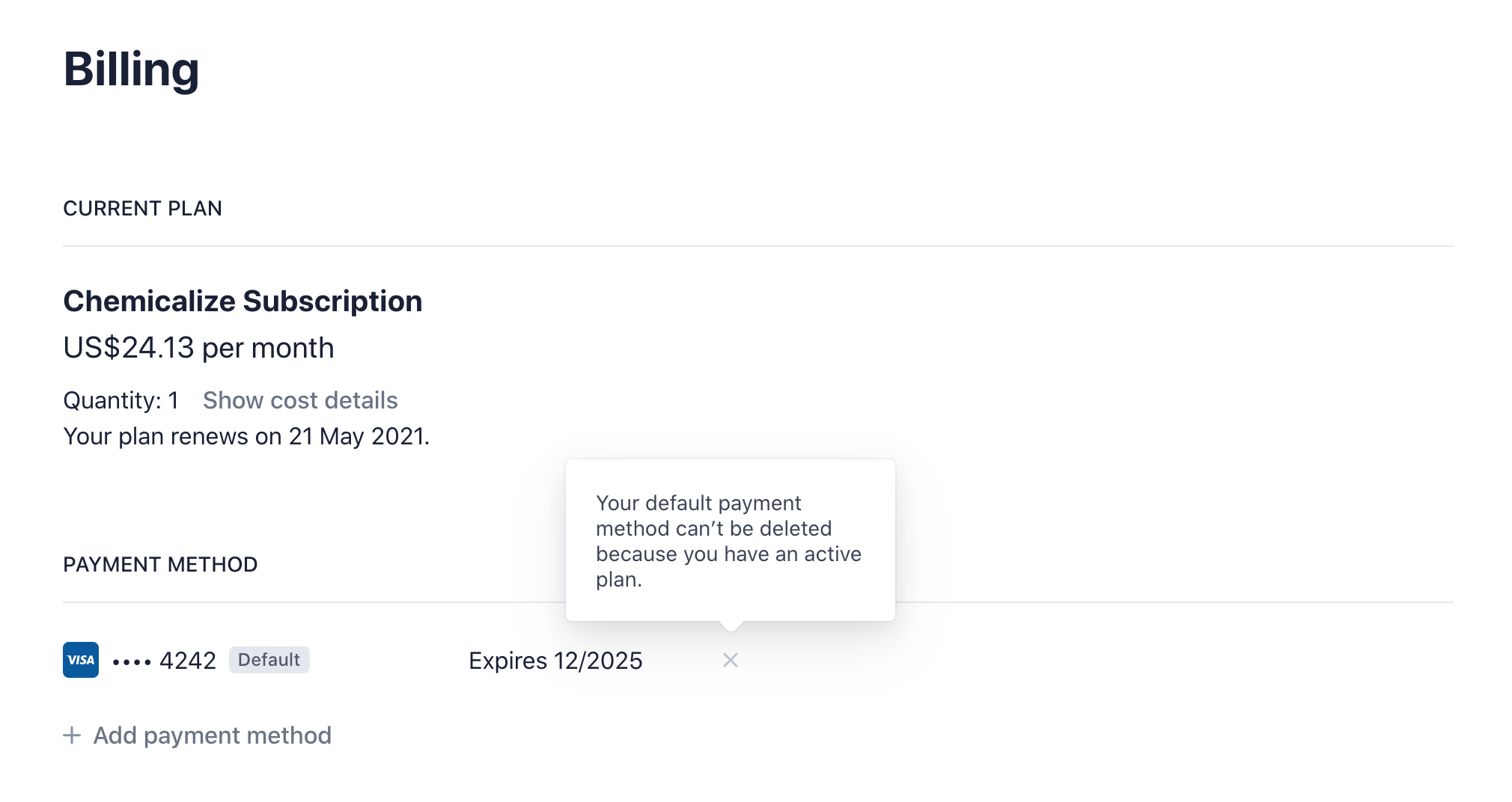Click the plan renews on 21 May text

pos(246,436)
